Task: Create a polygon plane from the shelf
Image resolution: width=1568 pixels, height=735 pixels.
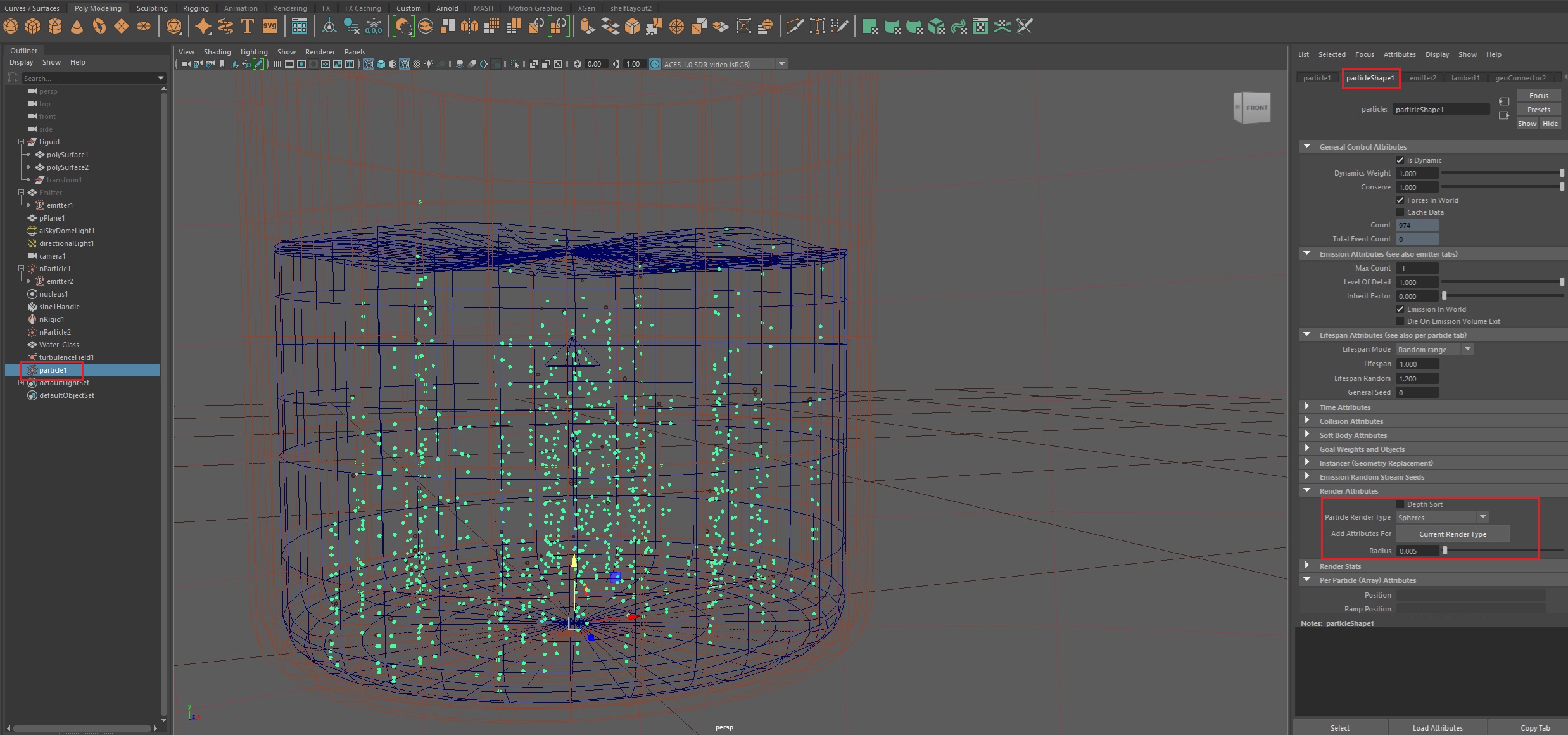Action: pos(122,26)
